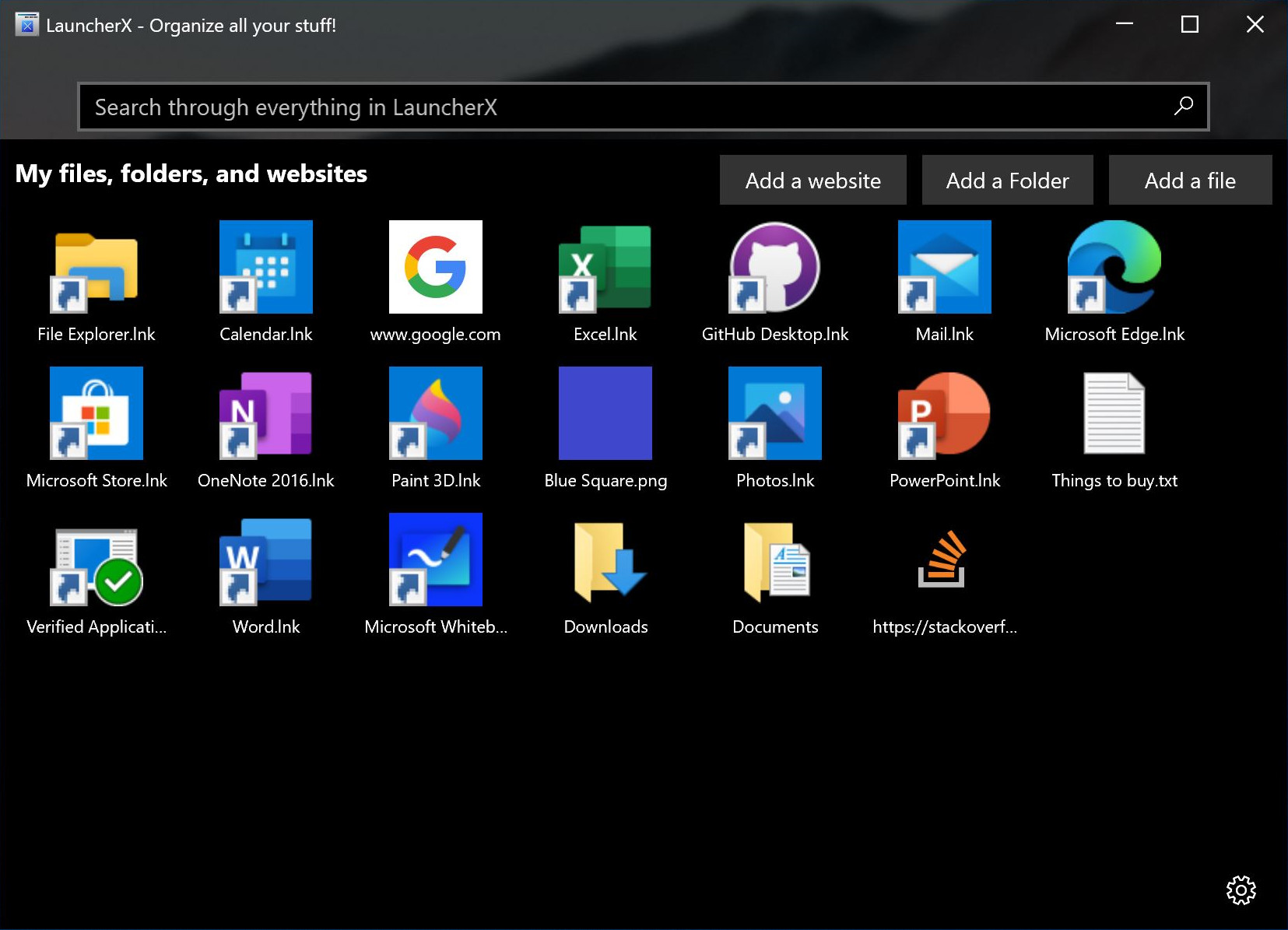The height and width of the screenshot is (930, 1288).
Task: Minimize the LauncherX window
Action: (x=1125, y=25)
